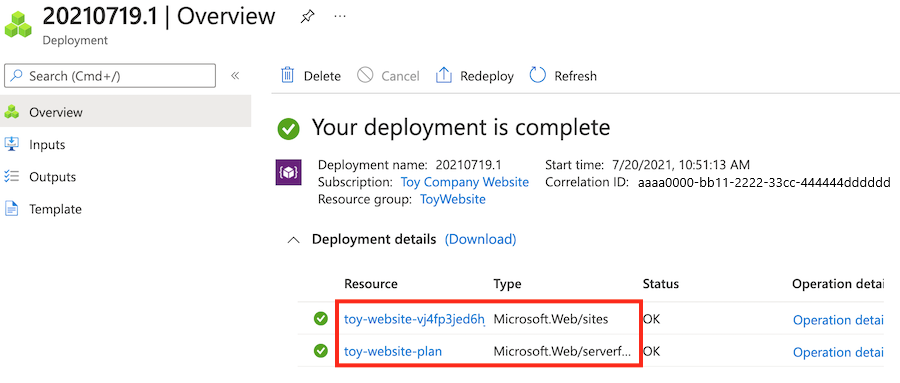
Task: Open the Toy Company Website subscription link
Action: coord(464,182)
